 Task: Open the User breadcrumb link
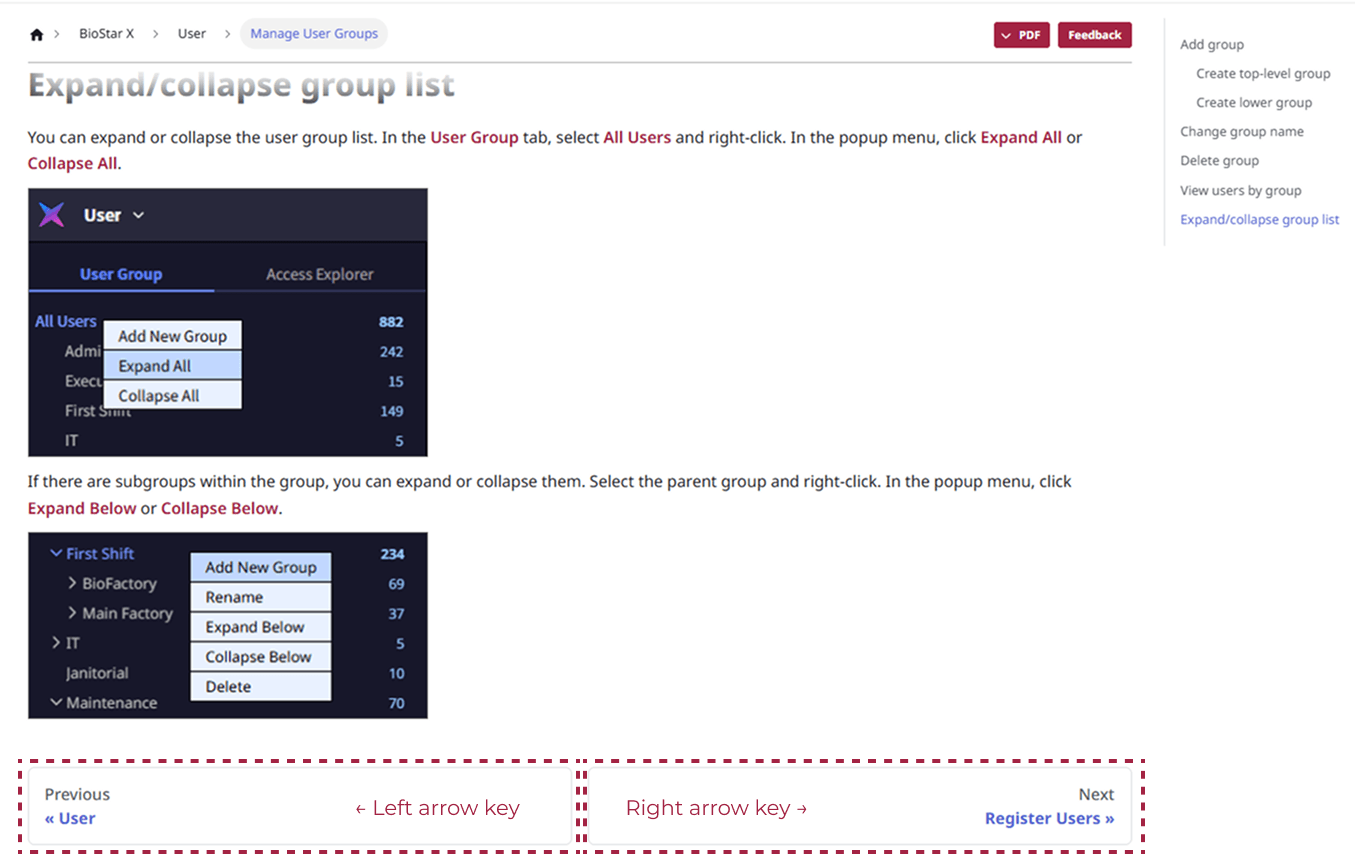pyautogui.click(x=192, y=34)
